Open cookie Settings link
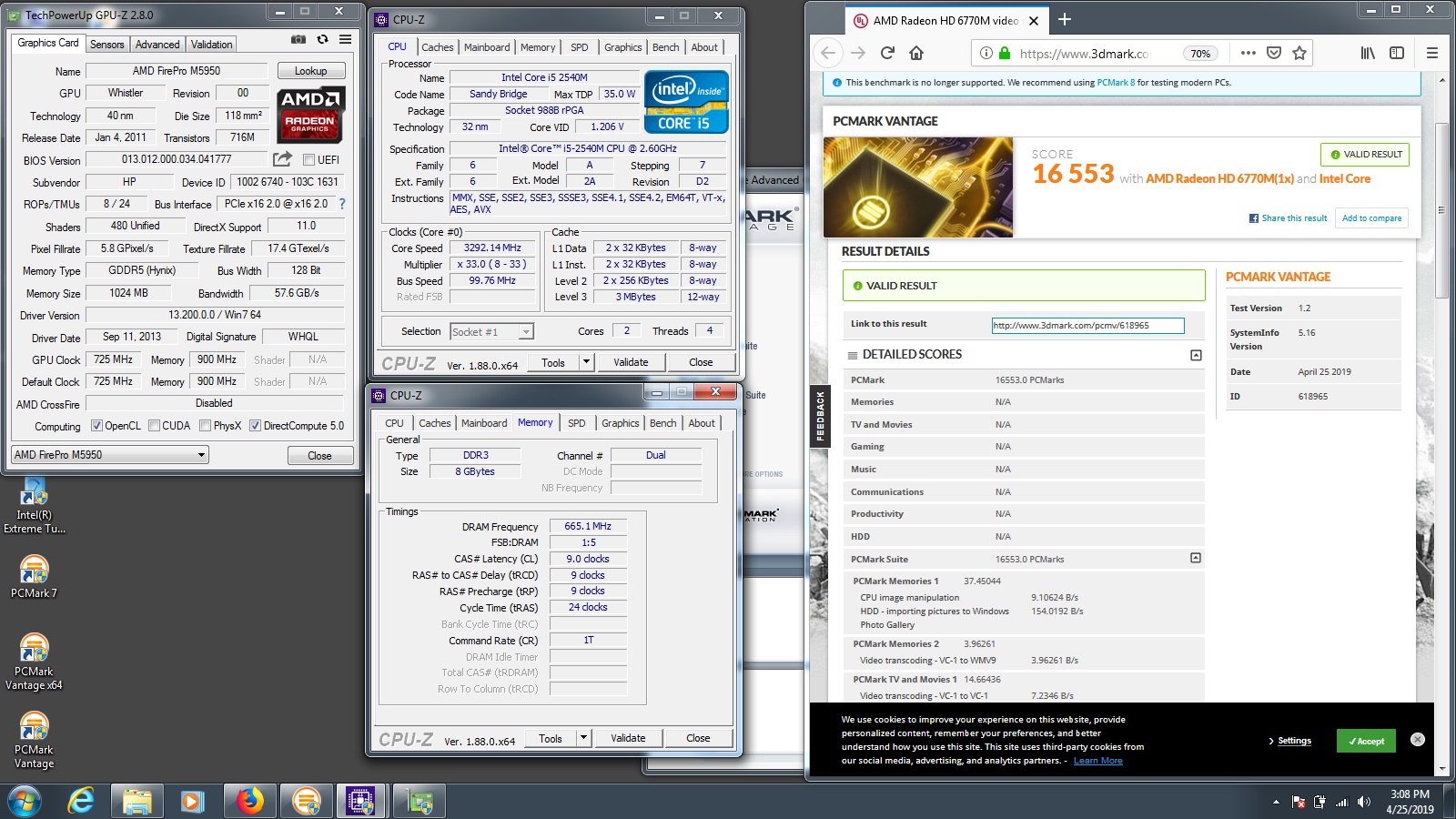1456x819 pixels. point(1294,741)
